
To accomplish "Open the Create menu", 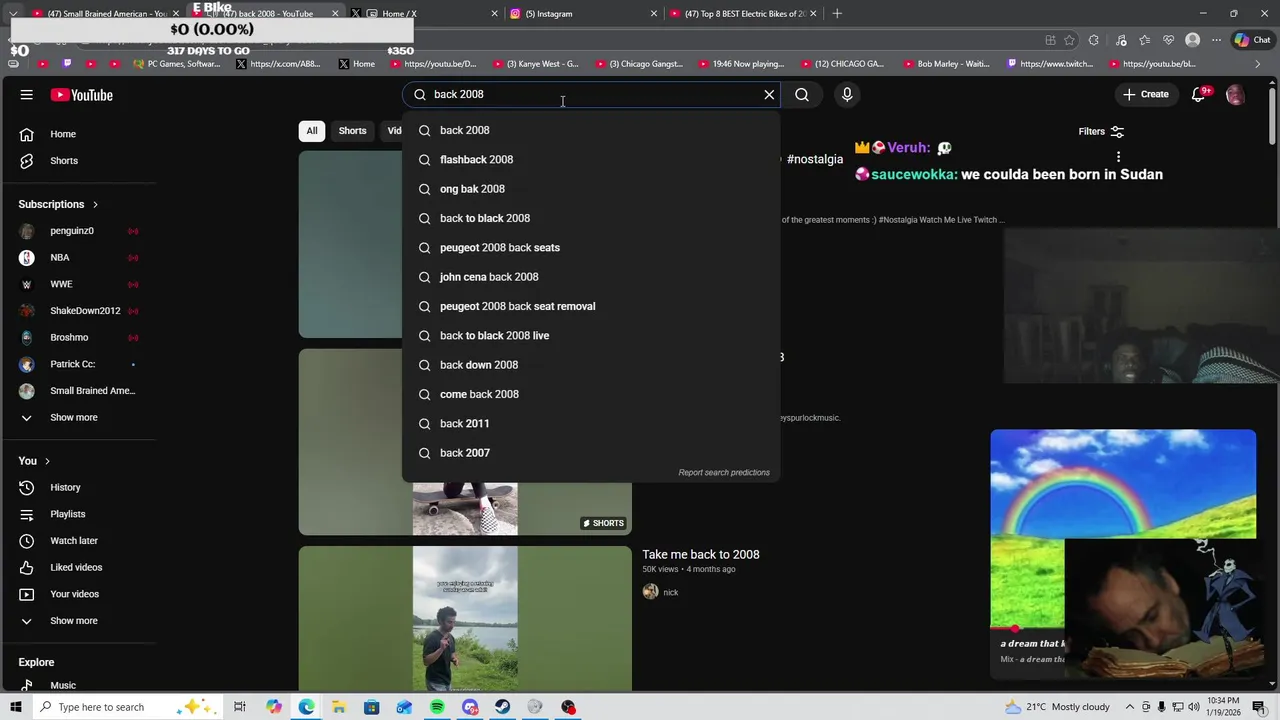I will pyautogui.click(x=1145, y=94).
